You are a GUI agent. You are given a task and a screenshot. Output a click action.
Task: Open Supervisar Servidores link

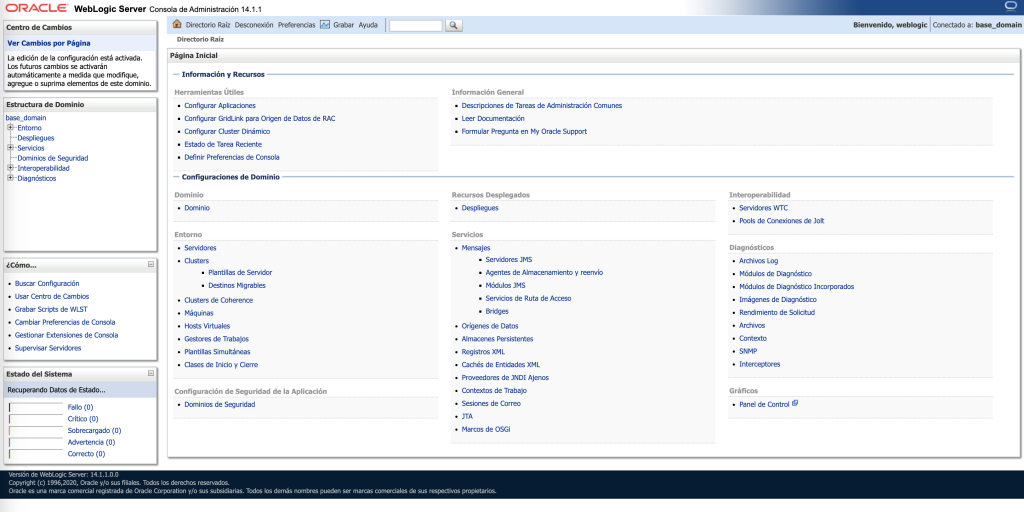point(48,348)
